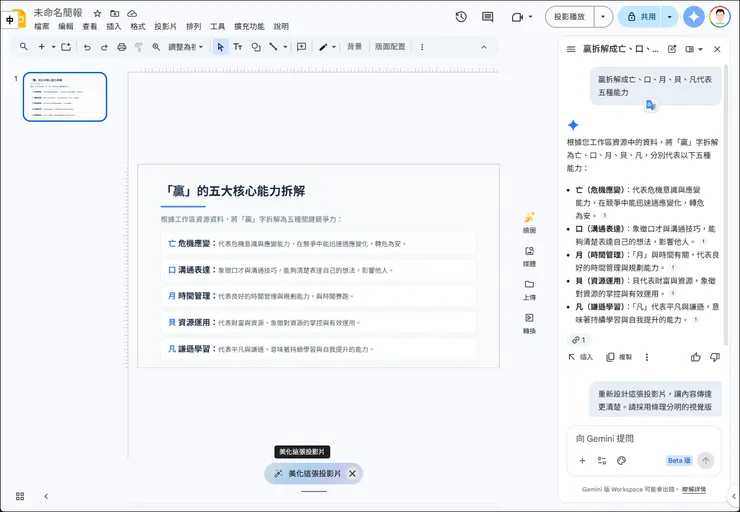The width and height of the screenshot is (740, 512).
Task: Redo the last action
Action: coord(104,47)
